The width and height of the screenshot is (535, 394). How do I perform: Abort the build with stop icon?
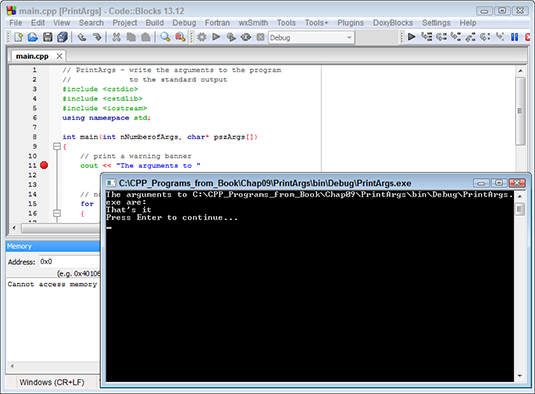260,37
